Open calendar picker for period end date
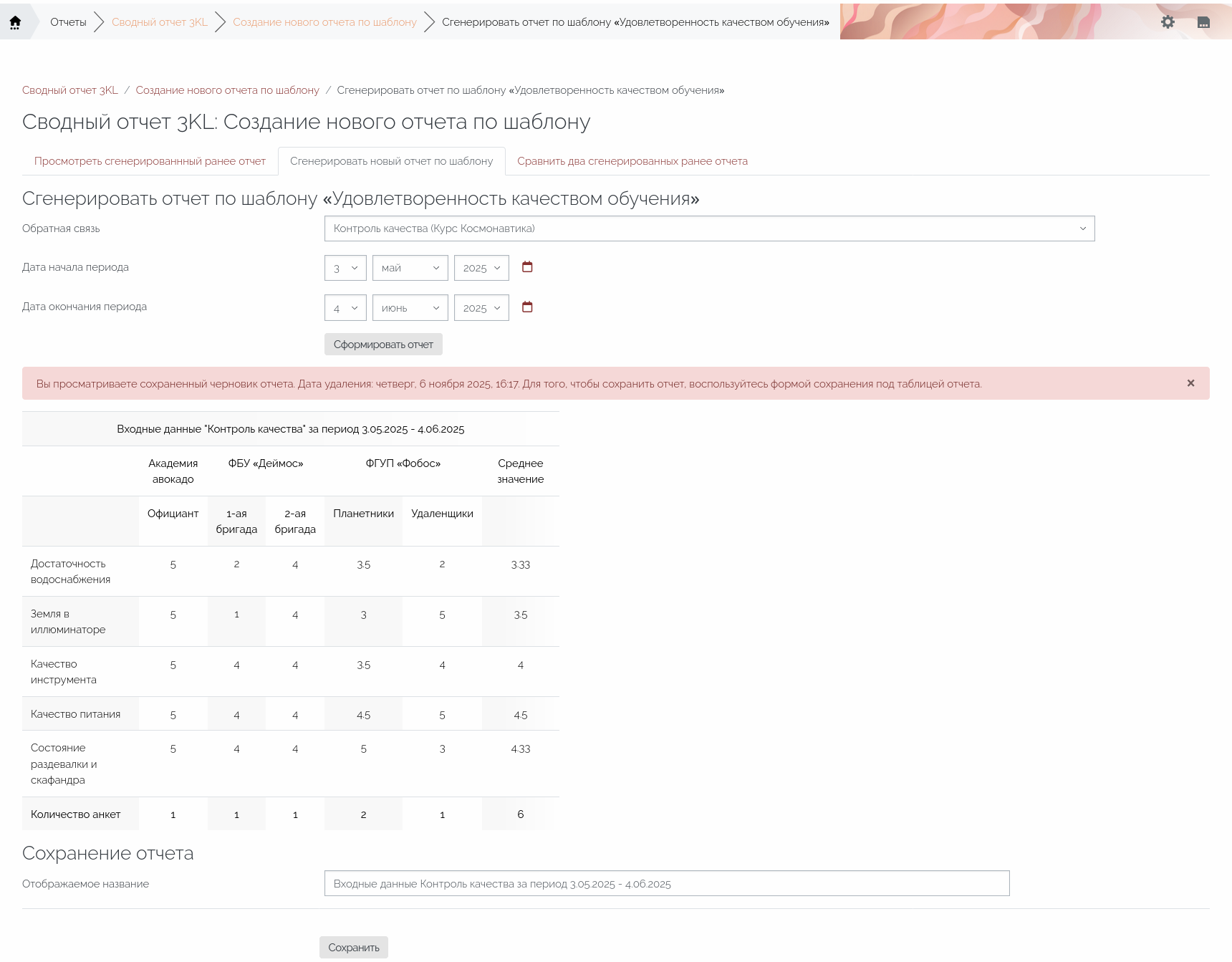 [527, 307]
